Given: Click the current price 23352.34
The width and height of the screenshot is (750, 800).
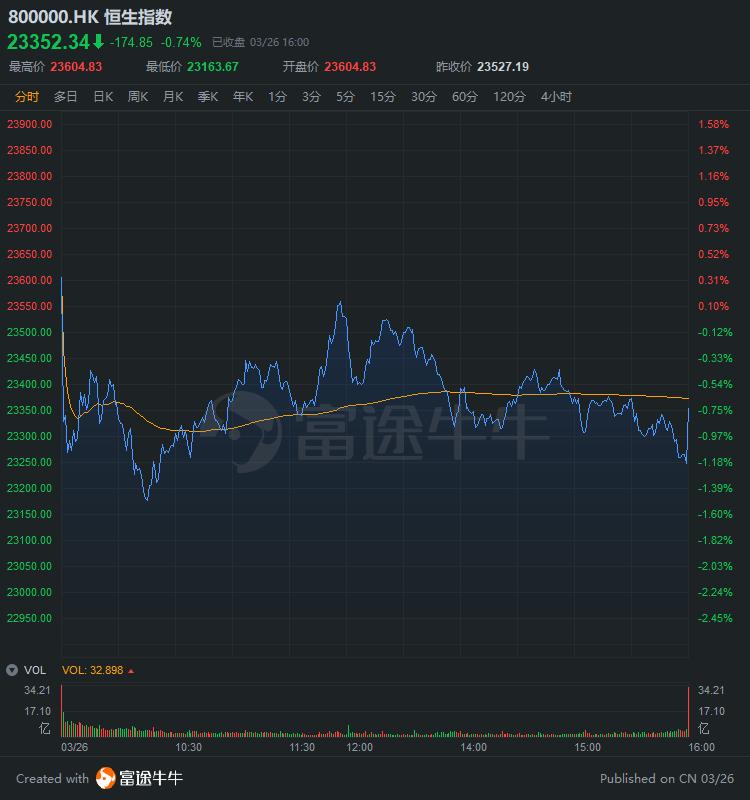Looking at the screenshot, I should (x=48, y=42).
